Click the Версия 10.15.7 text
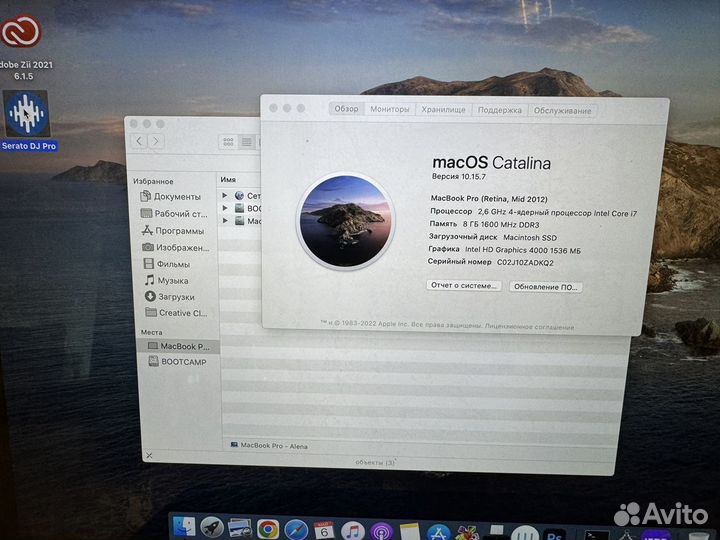Image resolution: width=720 pixels, height=540 pixels. point(459,176)
